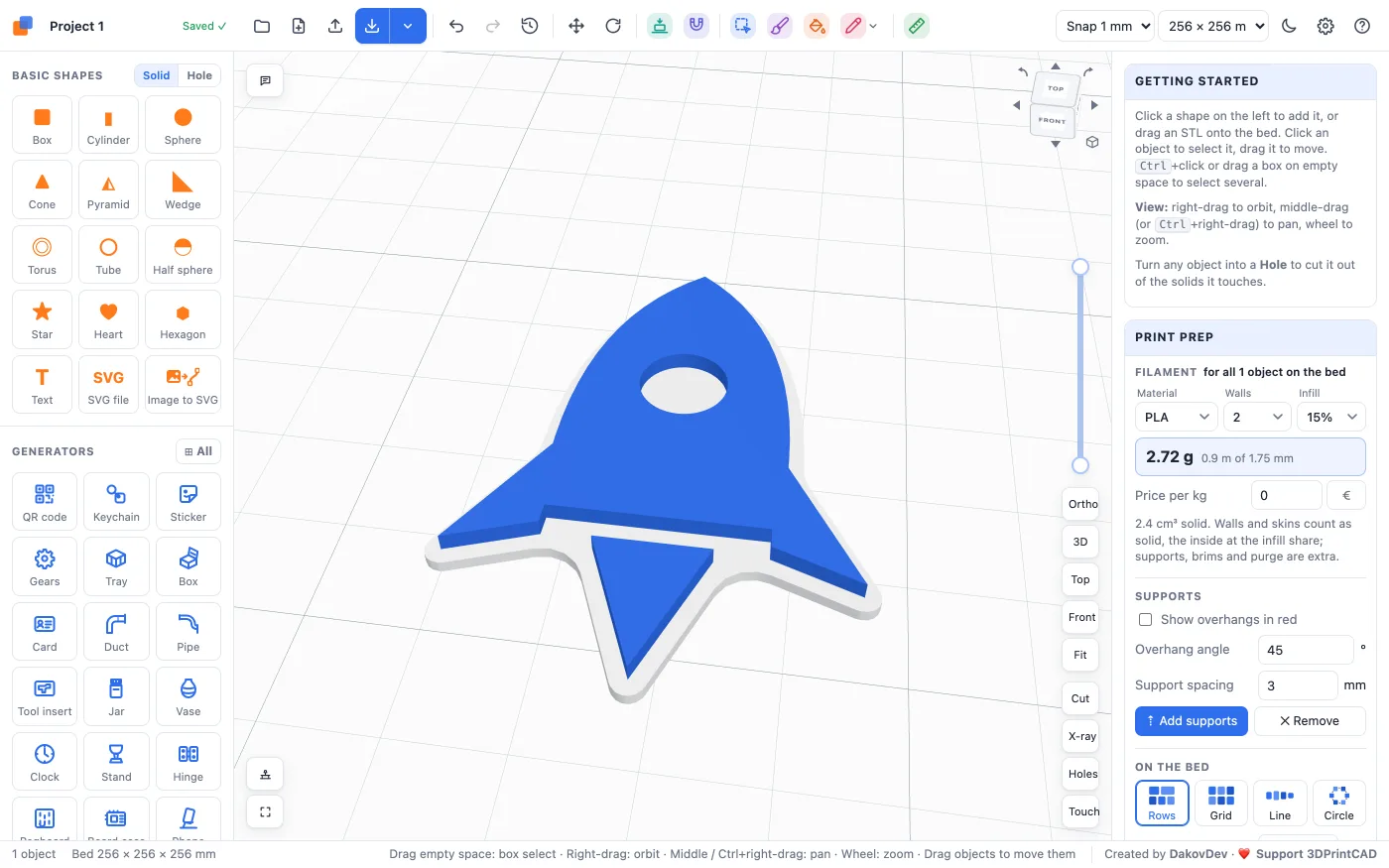Open the Walls count dropdown
1389x868 pixels.
[1257, 417]
